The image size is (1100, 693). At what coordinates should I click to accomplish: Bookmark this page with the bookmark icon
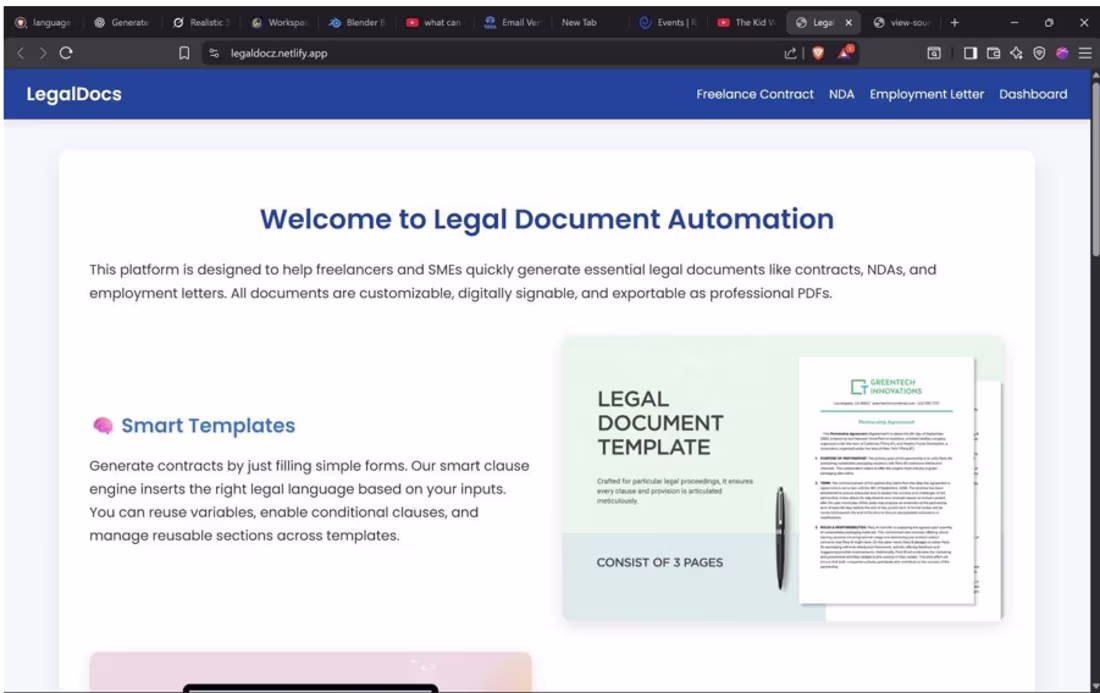click(x=184, y=53)
